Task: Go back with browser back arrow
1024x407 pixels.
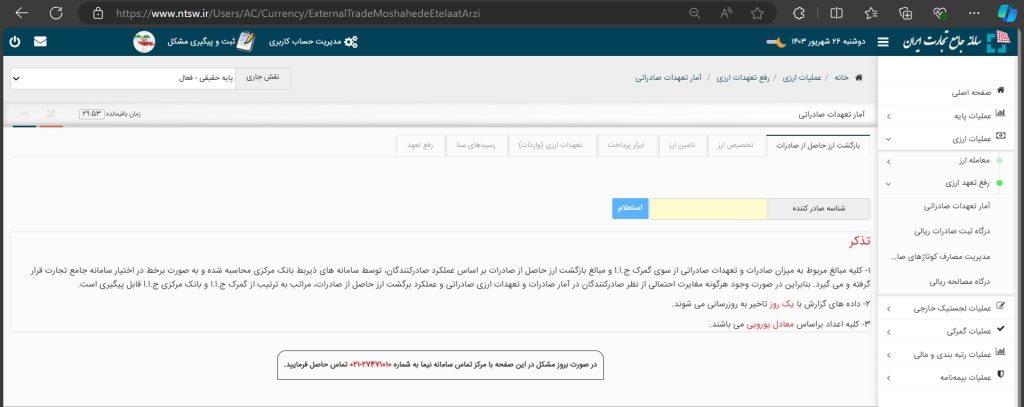Action: click(x=21, y=13)
